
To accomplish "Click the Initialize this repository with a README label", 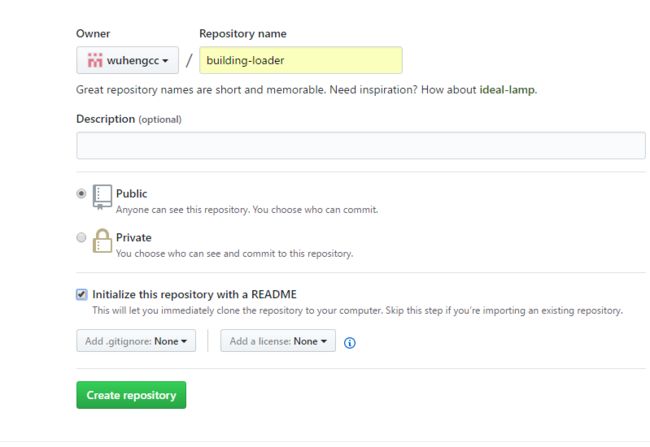I will click(x=194, y=294).
